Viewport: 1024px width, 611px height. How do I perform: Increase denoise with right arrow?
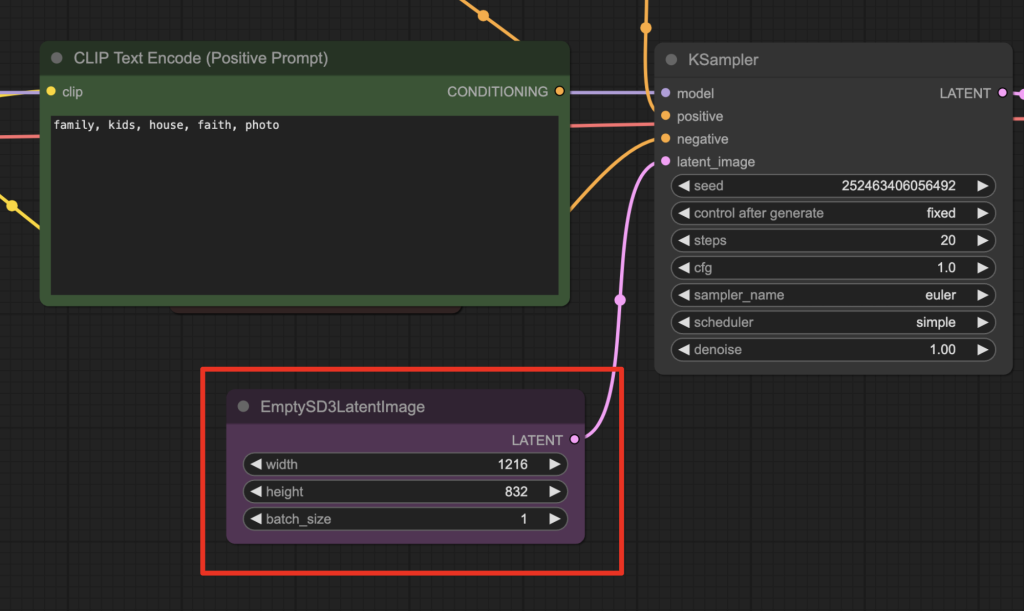(982, 350)
